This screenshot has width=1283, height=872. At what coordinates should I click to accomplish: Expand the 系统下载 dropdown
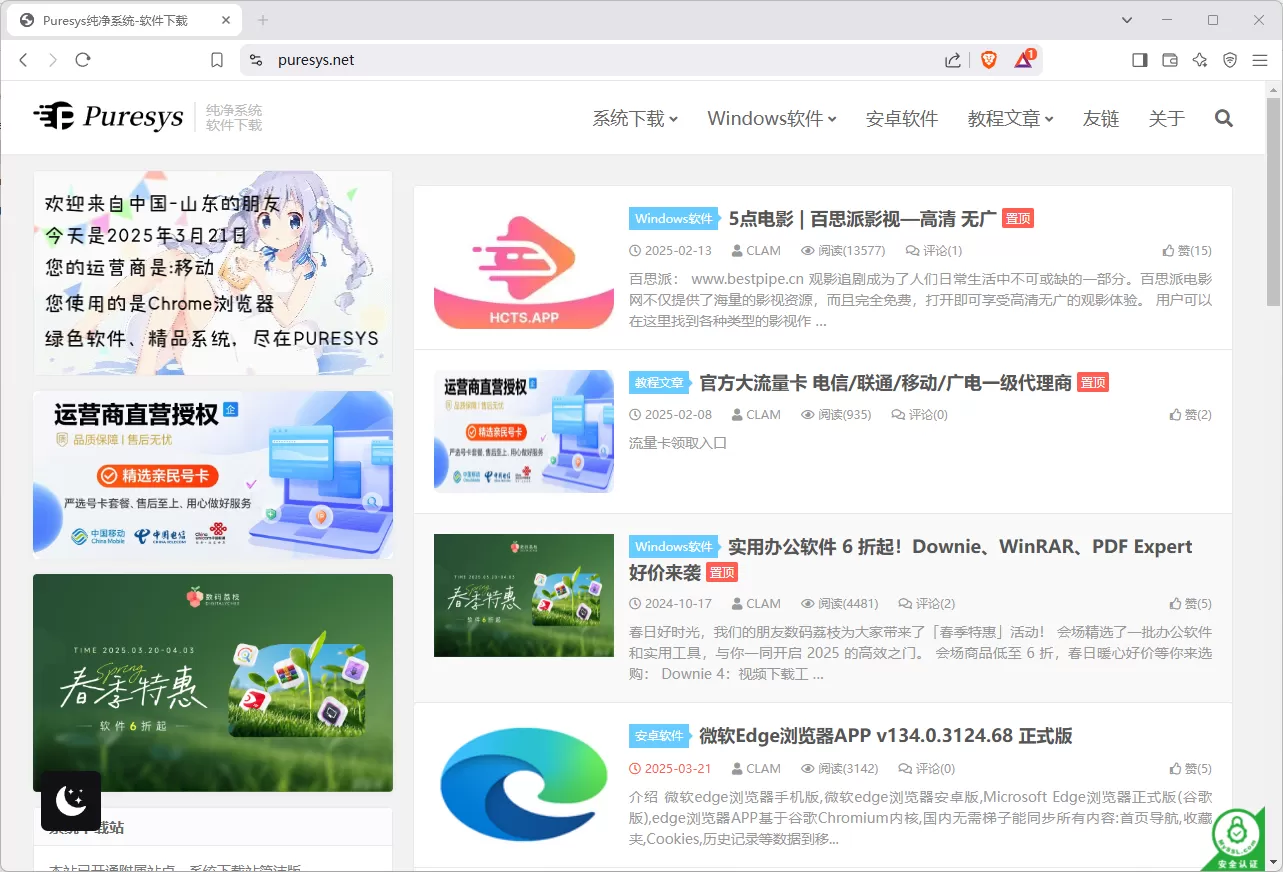(634, 118)
